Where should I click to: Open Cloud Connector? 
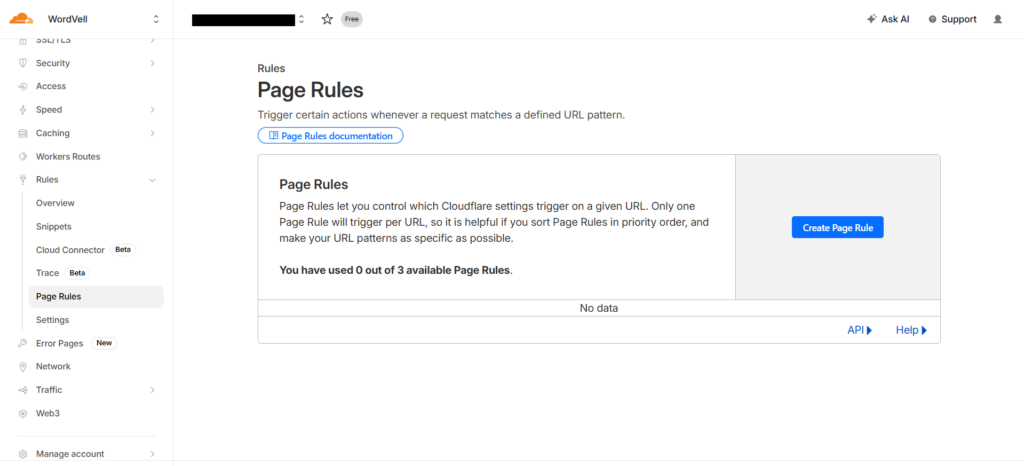click(70, 250)
